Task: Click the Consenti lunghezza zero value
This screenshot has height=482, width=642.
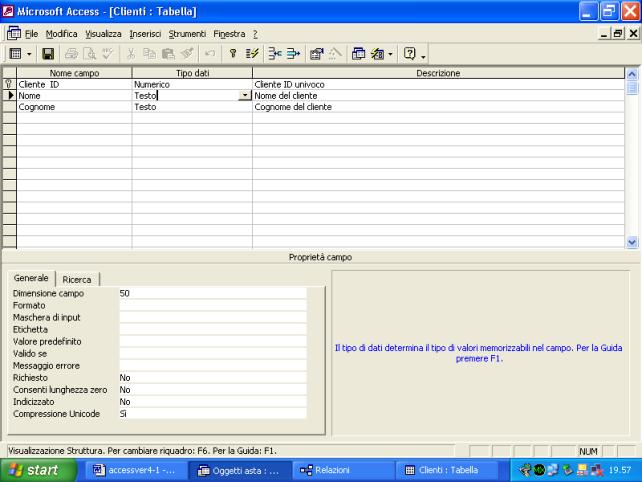Action: [213, 390]
